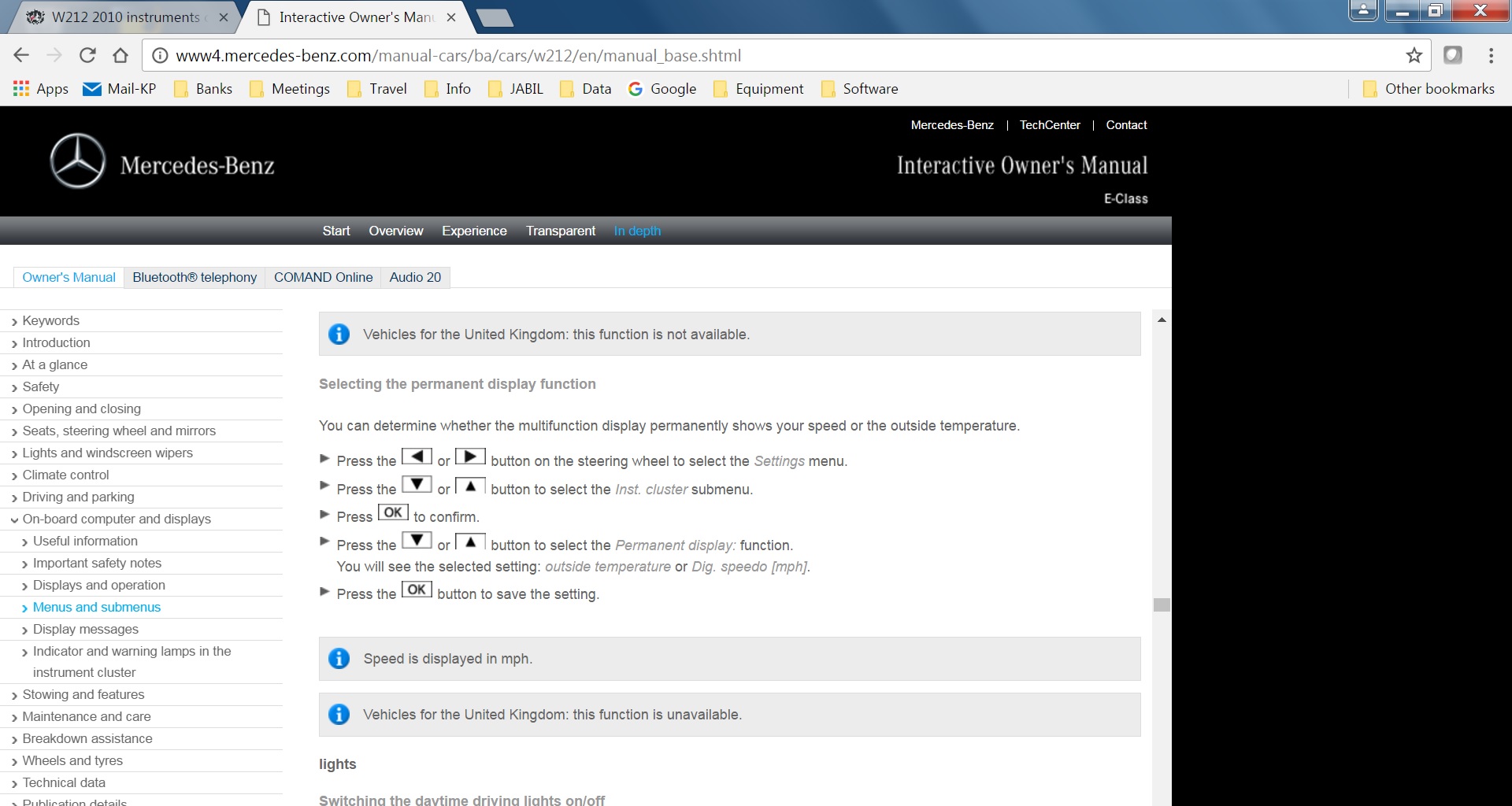Click the Chrome user profile icon
The image size is (1512, 806).
tap(1363, 10)
